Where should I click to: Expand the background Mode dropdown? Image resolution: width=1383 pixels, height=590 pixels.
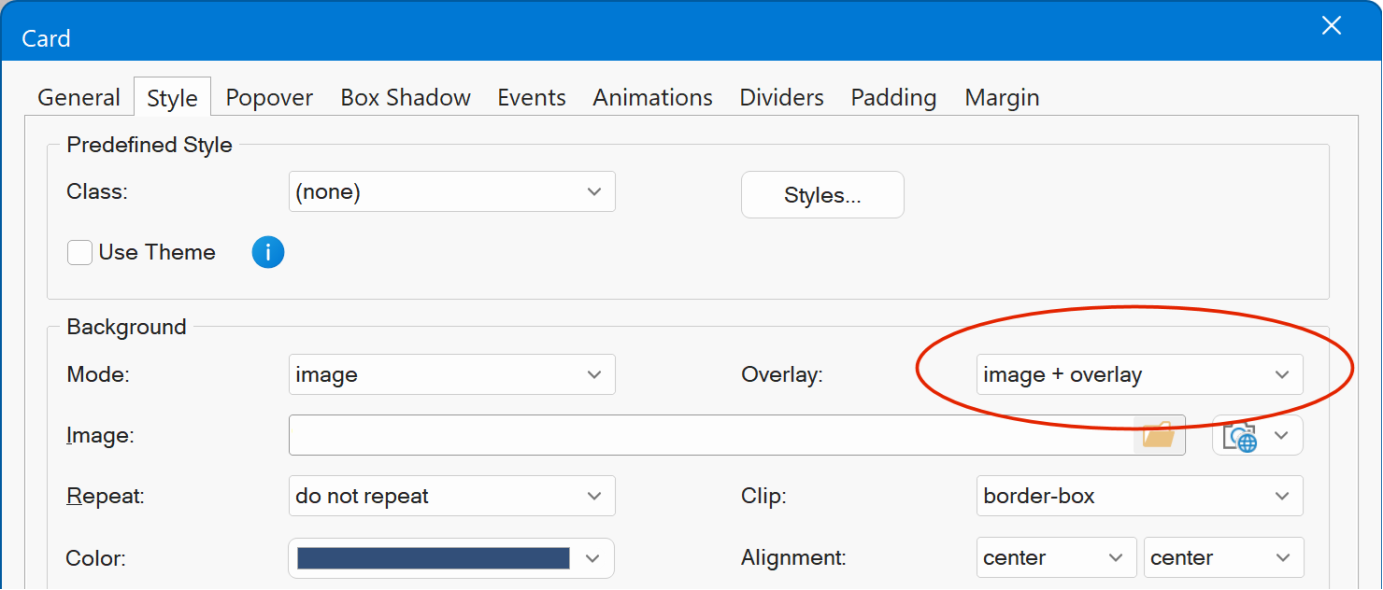pyautogui.click(x=451, y=375)
